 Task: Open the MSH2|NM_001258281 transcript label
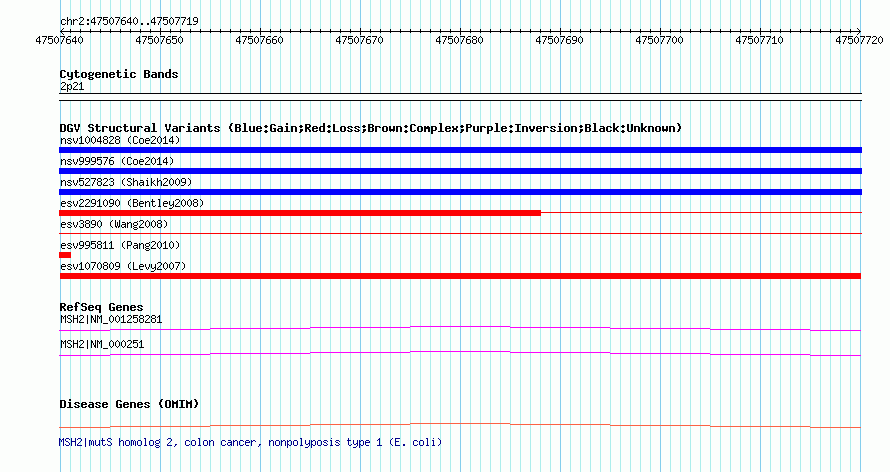pos(111,319)
